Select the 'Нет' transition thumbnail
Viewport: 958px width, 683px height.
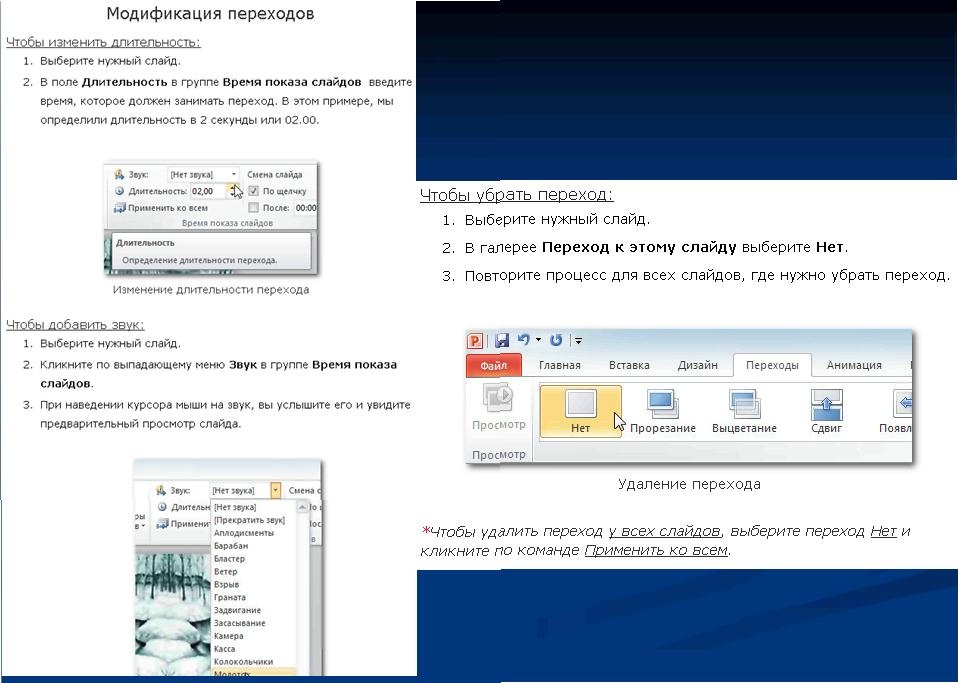click(x=581, y=410)
